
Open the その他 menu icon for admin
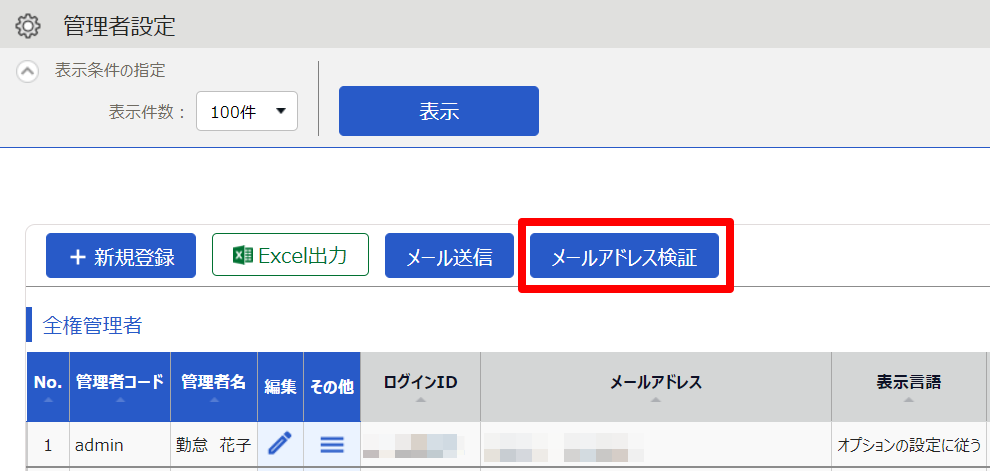coord(332,445)
